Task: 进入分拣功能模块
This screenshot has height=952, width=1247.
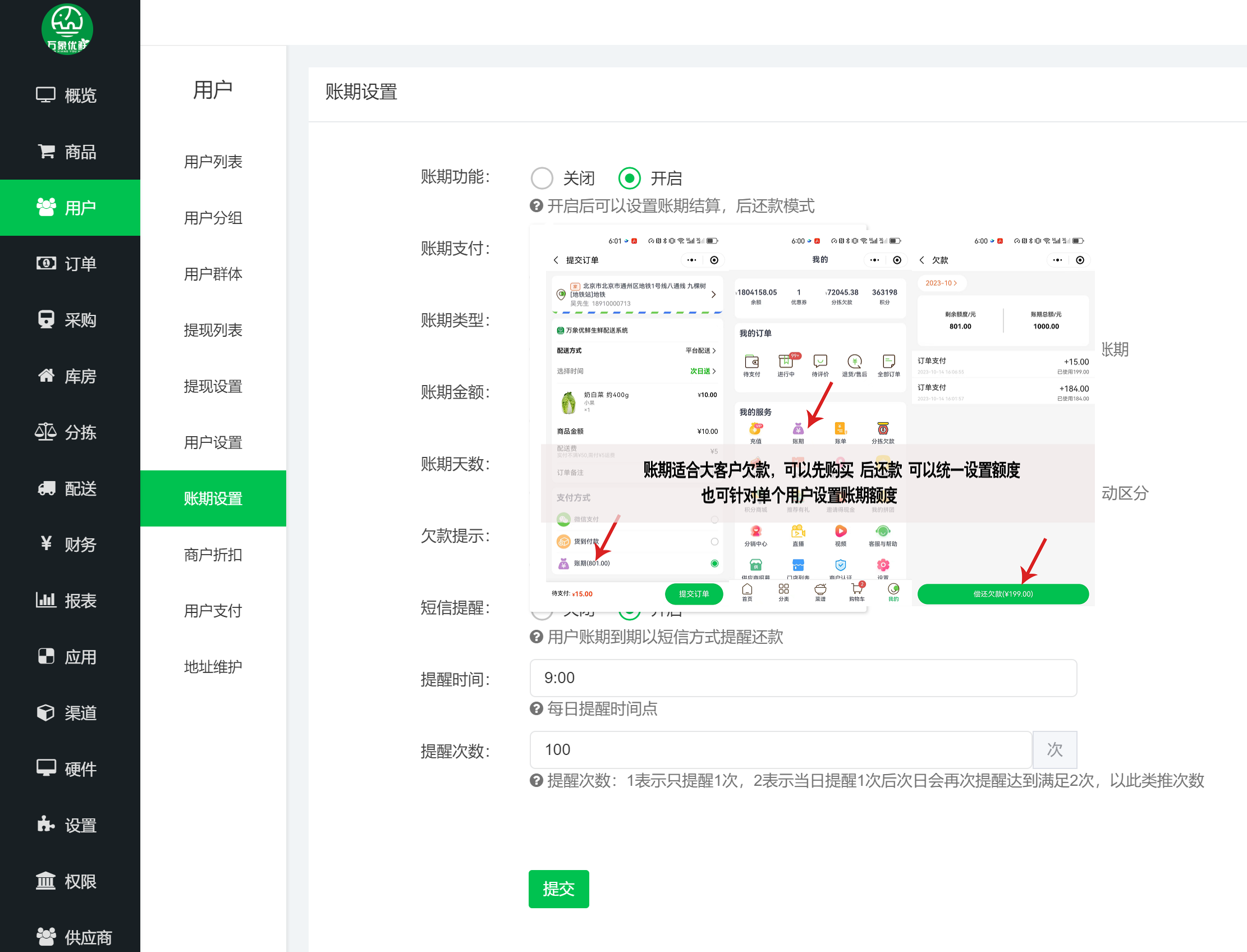Action: [69, 432]
